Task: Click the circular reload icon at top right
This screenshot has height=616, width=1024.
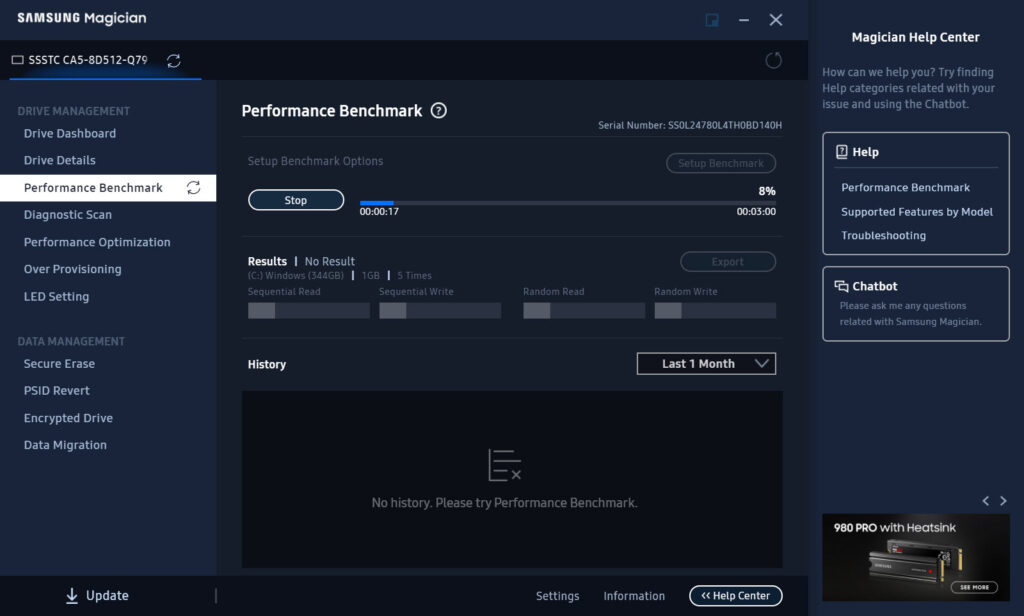Action: [773, 61]
